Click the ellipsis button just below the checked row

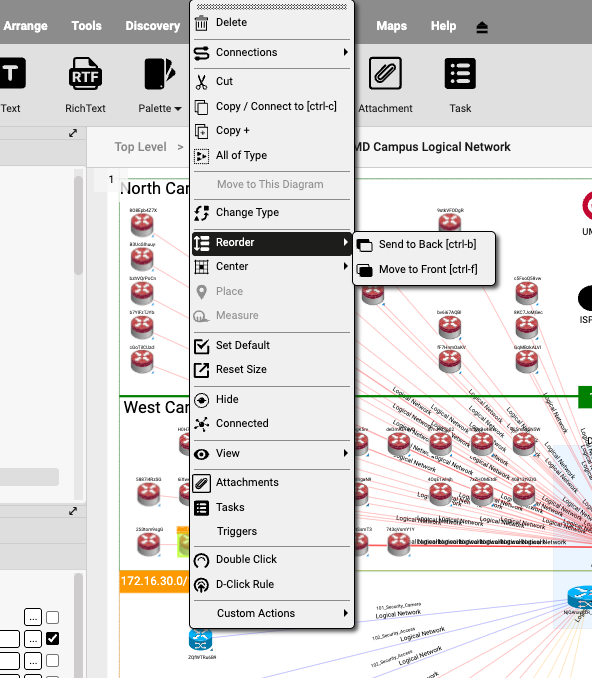[x=33, y=661]
